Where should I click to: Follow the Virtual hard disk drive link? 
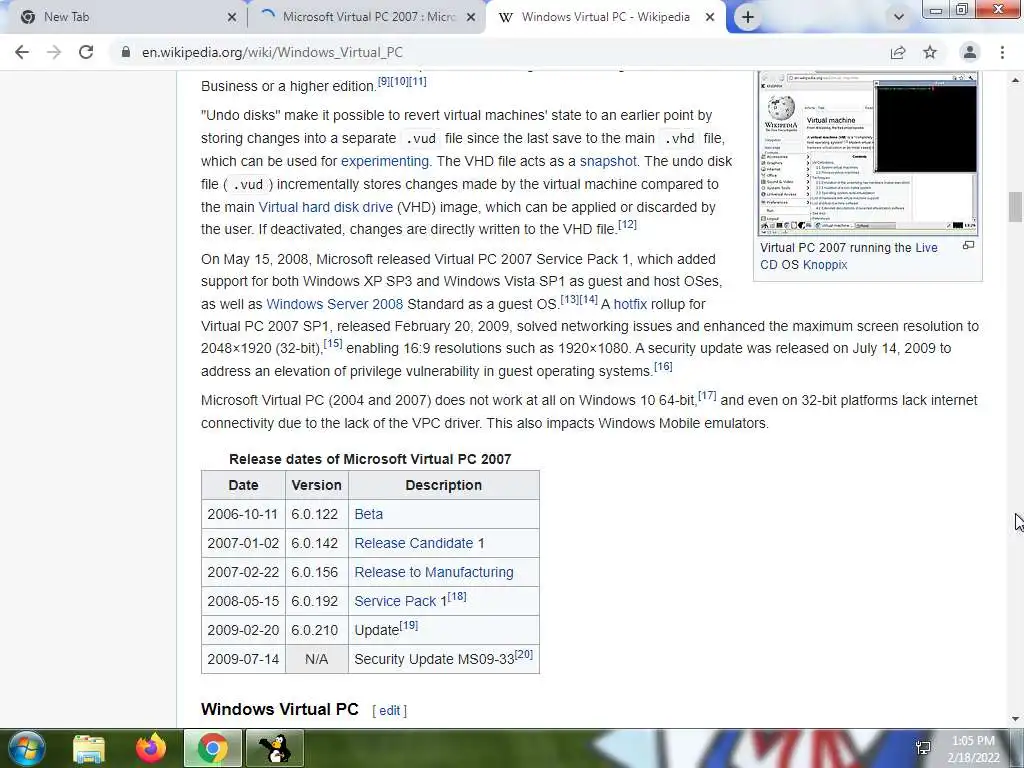click(325, 207)
